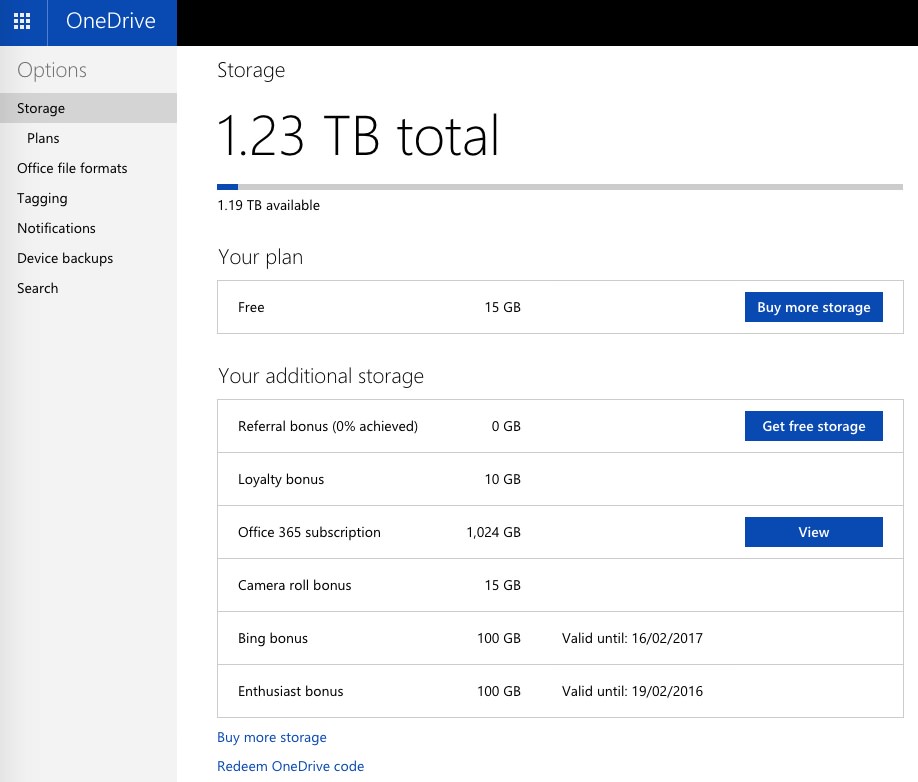Click the '1.23 TB total' heading
Viewport: 918px width, 782px height.
click(358, 136)
